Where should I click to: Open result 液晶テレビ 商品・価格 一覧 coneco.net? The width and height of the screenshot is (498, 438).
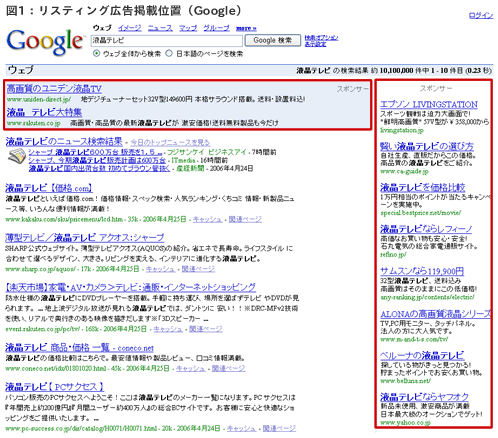[79, 348]
